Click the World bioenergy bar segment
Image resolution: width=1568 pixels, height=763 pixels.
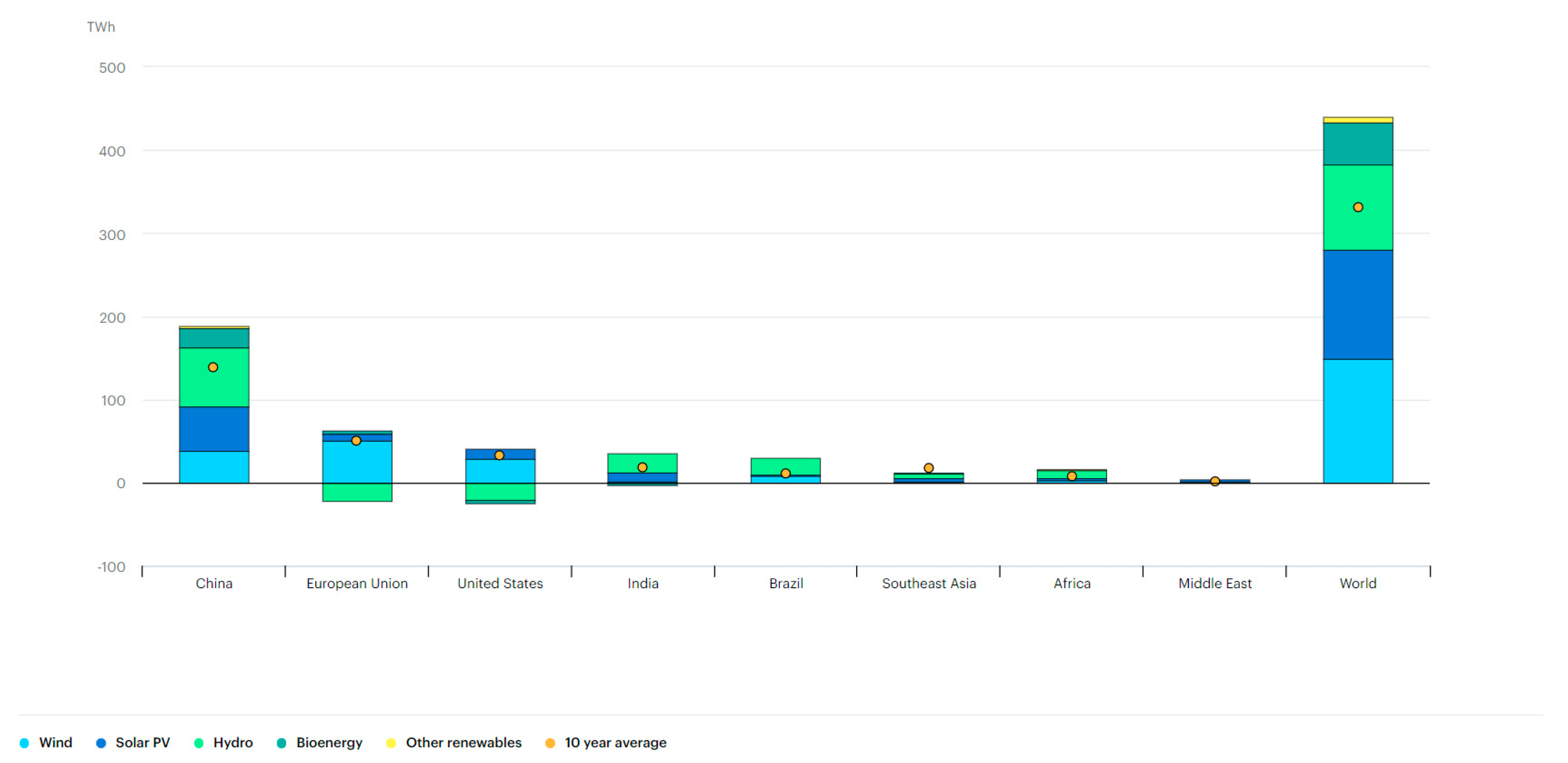pos(1357,144)
